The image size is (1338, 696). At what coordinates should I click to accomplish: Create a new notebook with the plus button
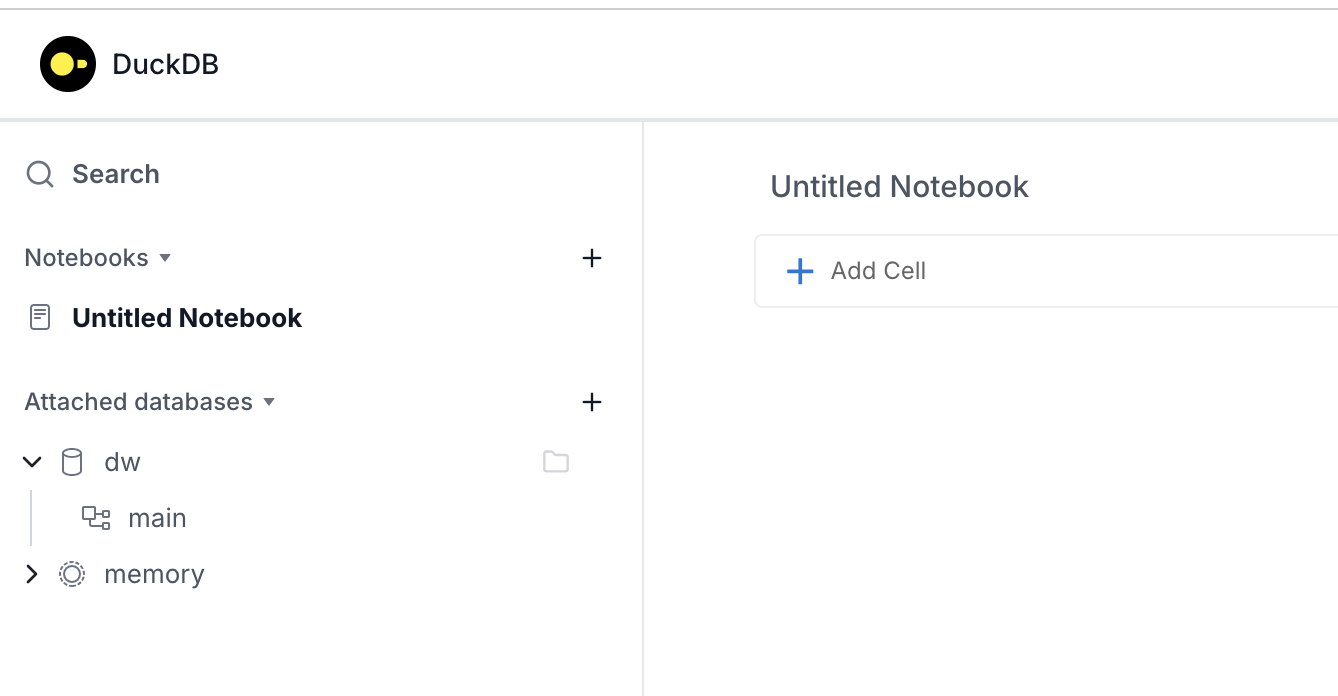point(592,258)
